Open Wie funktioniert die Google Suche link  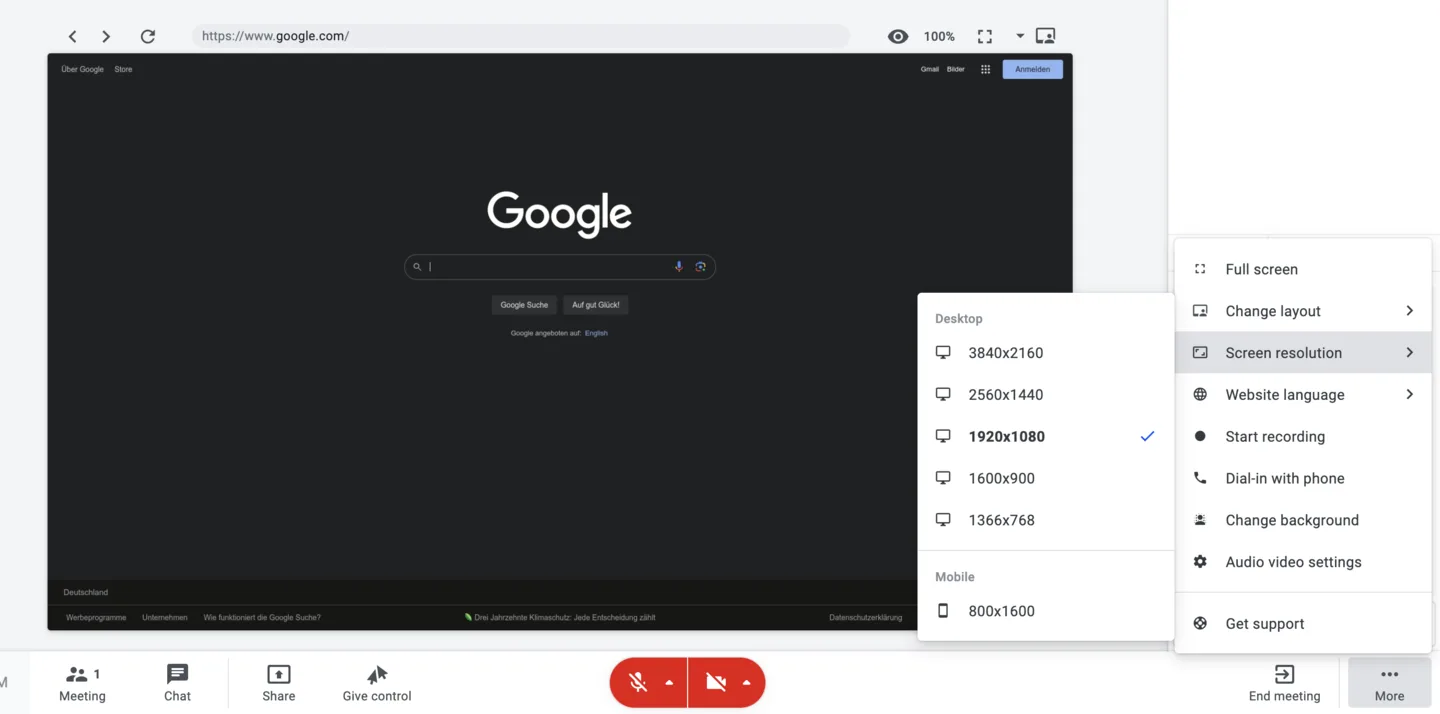click(x=262, y=618)
